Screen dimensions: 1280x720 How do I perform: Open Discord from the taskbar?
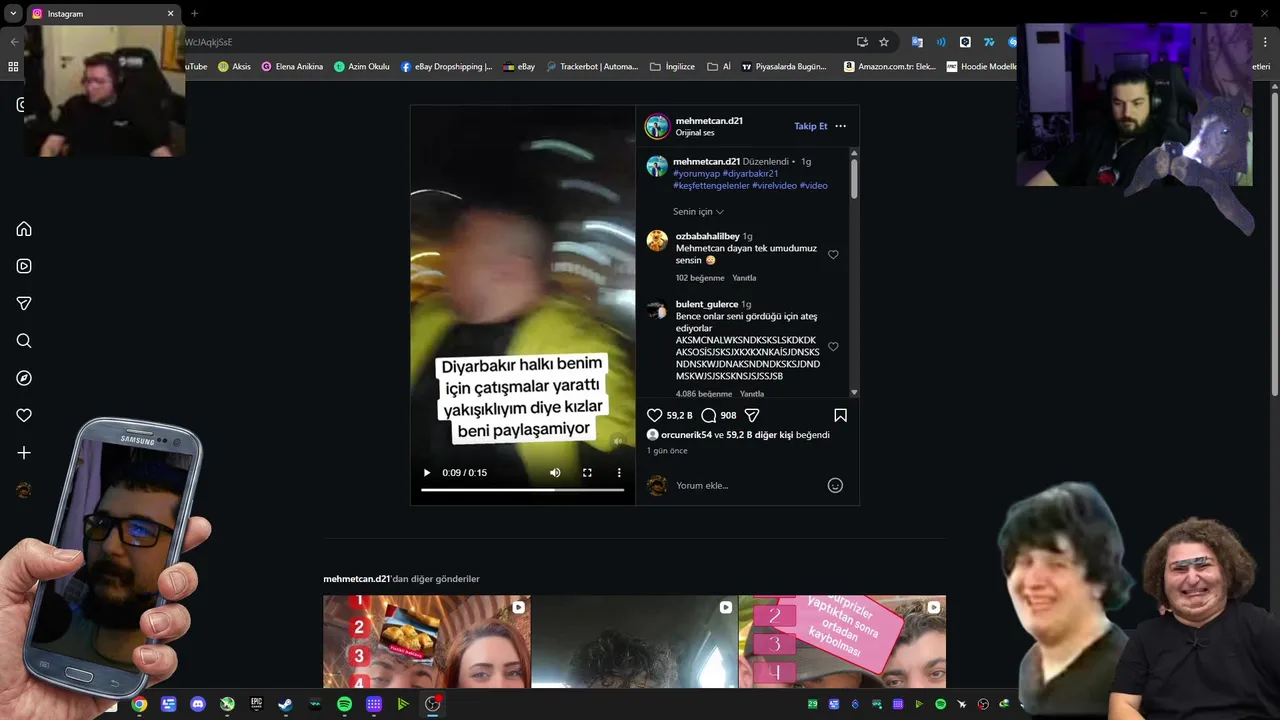click(x=198, y=704)
